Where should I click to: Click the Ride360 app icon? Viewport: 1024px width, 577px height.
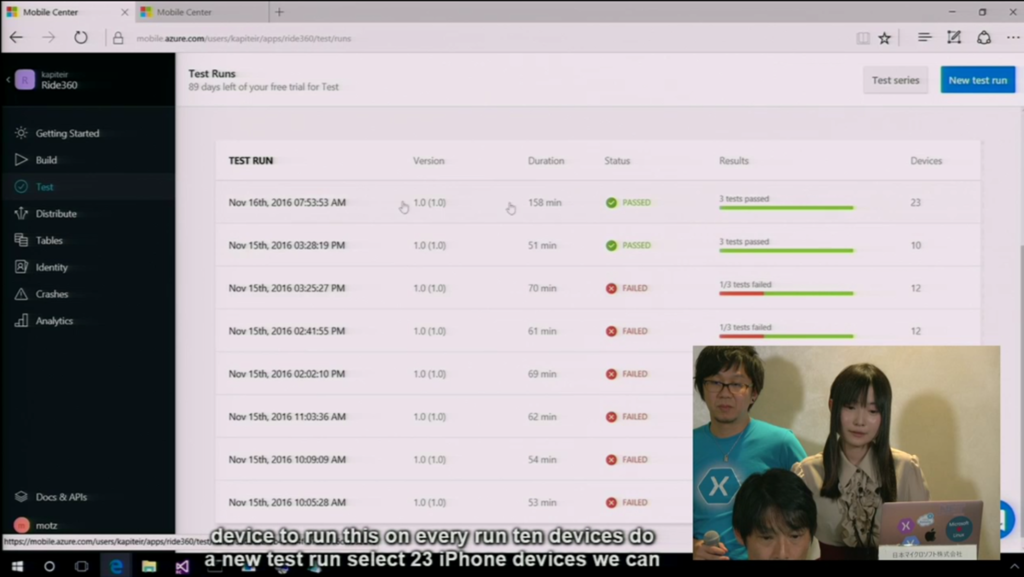point(25,80)
